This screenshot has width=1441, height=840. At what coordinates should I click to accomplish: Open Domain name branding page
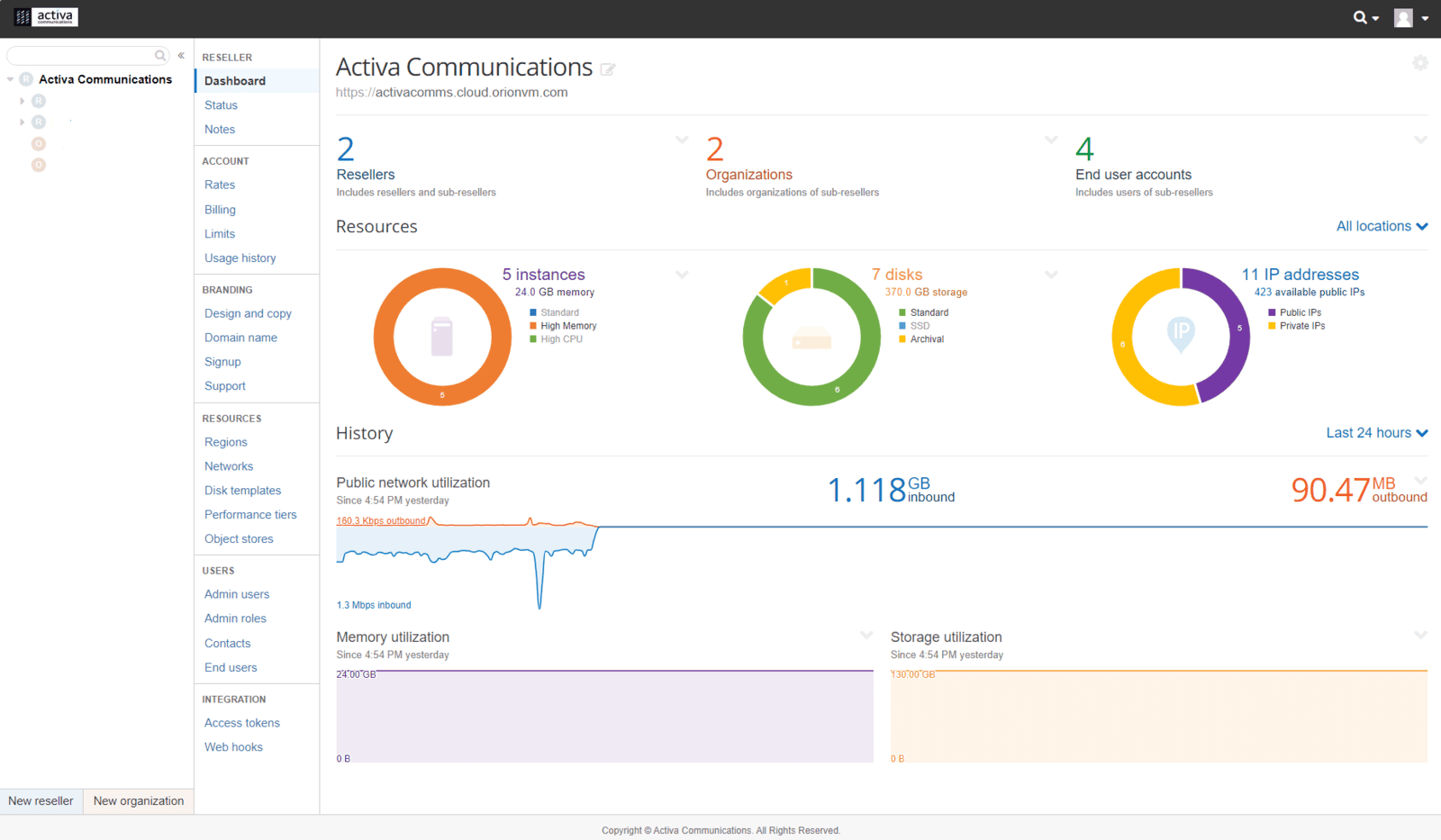coord(240,338)
